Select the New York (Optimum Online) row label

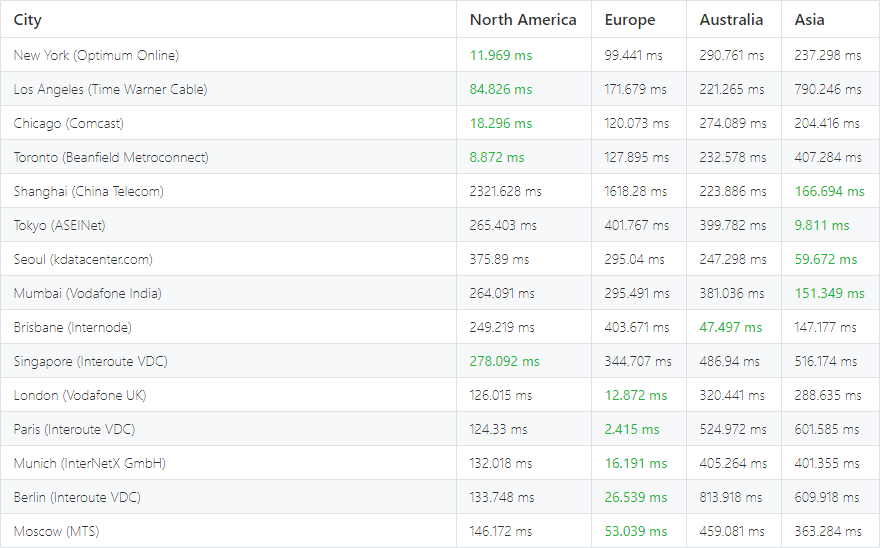96,55
